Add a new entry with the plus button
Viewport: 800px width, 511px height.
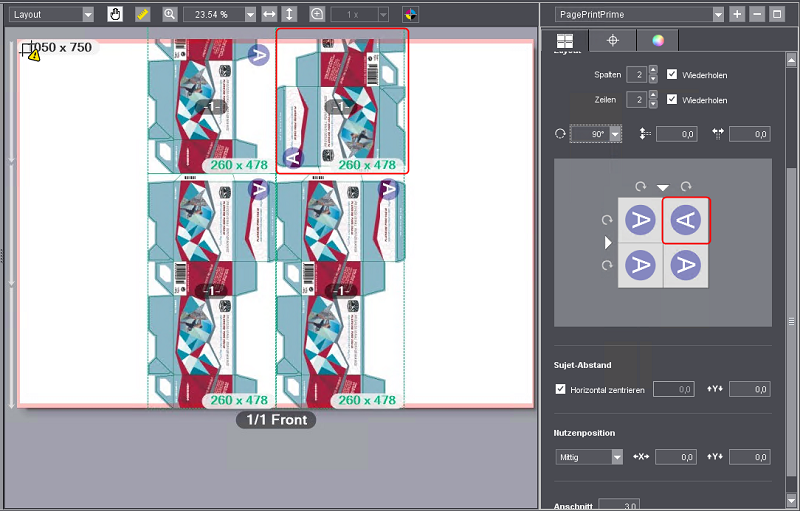pyautogui.click(x=737, y=14)
